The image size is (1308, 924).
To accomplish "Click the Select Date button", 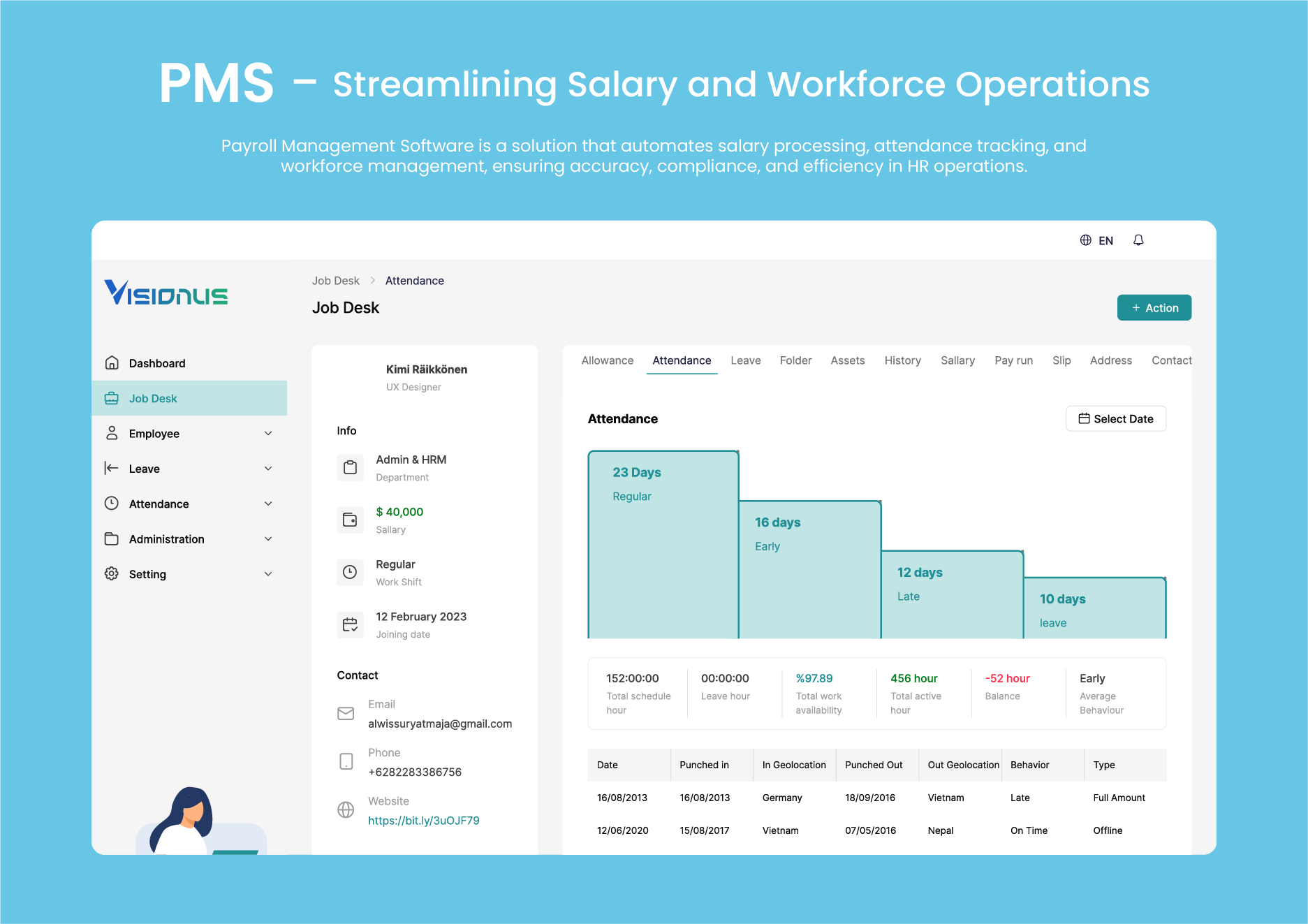I will (1115, 418).
